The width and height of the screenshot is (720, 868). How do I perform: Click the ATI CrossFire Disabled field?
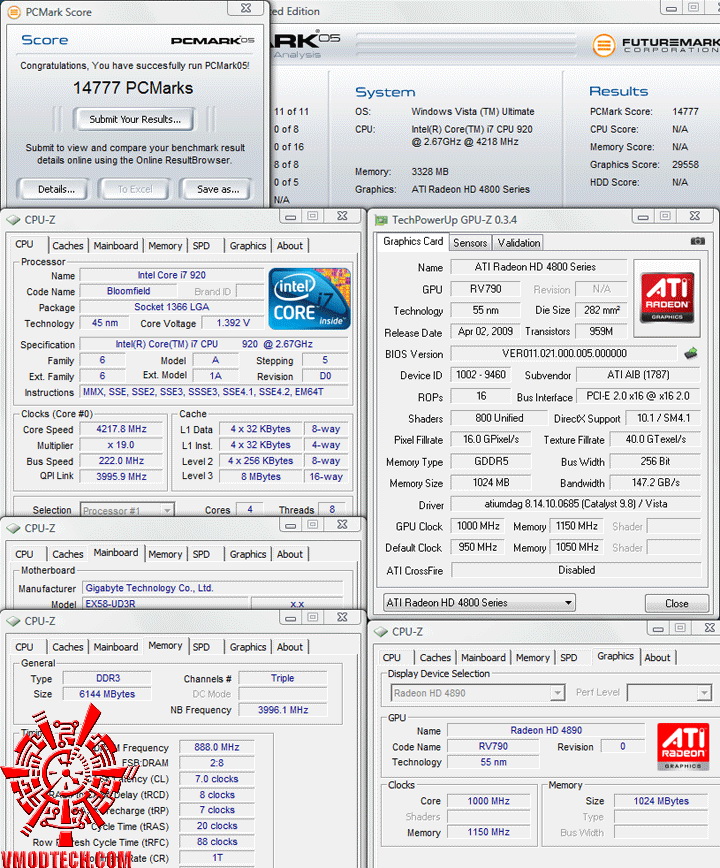576,570
